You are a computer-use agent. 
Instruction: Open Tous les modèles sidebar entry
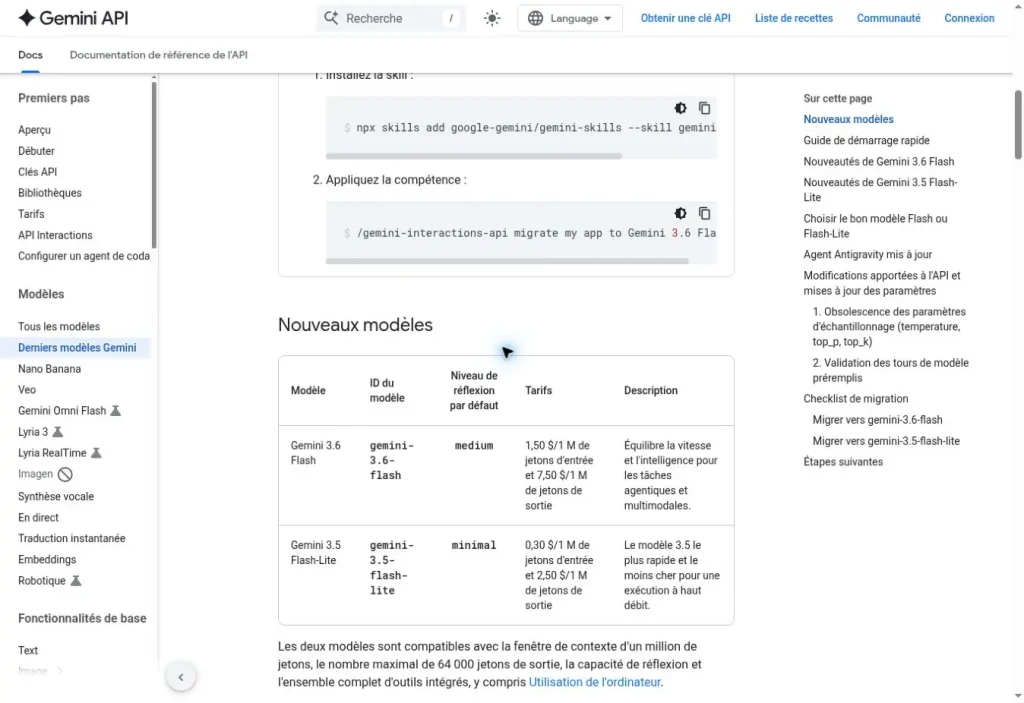point(59,327)
